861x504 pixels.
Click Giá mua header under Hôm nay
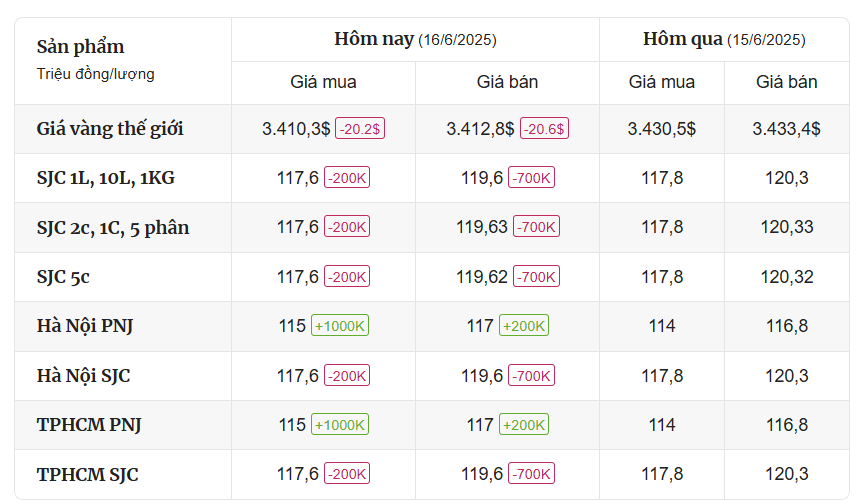pyautogui.click(x=323, y=82)
